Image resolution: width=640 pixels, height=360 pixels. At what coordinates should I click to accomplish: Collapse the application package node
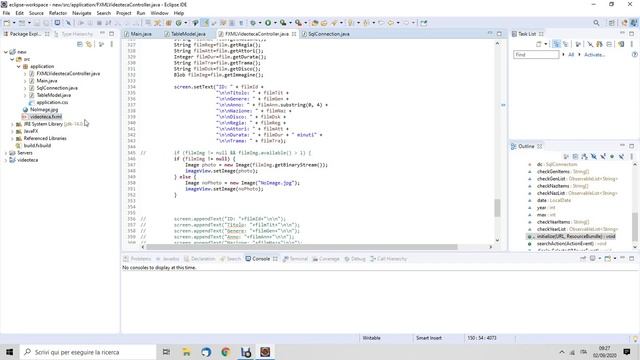pos(19,66)
